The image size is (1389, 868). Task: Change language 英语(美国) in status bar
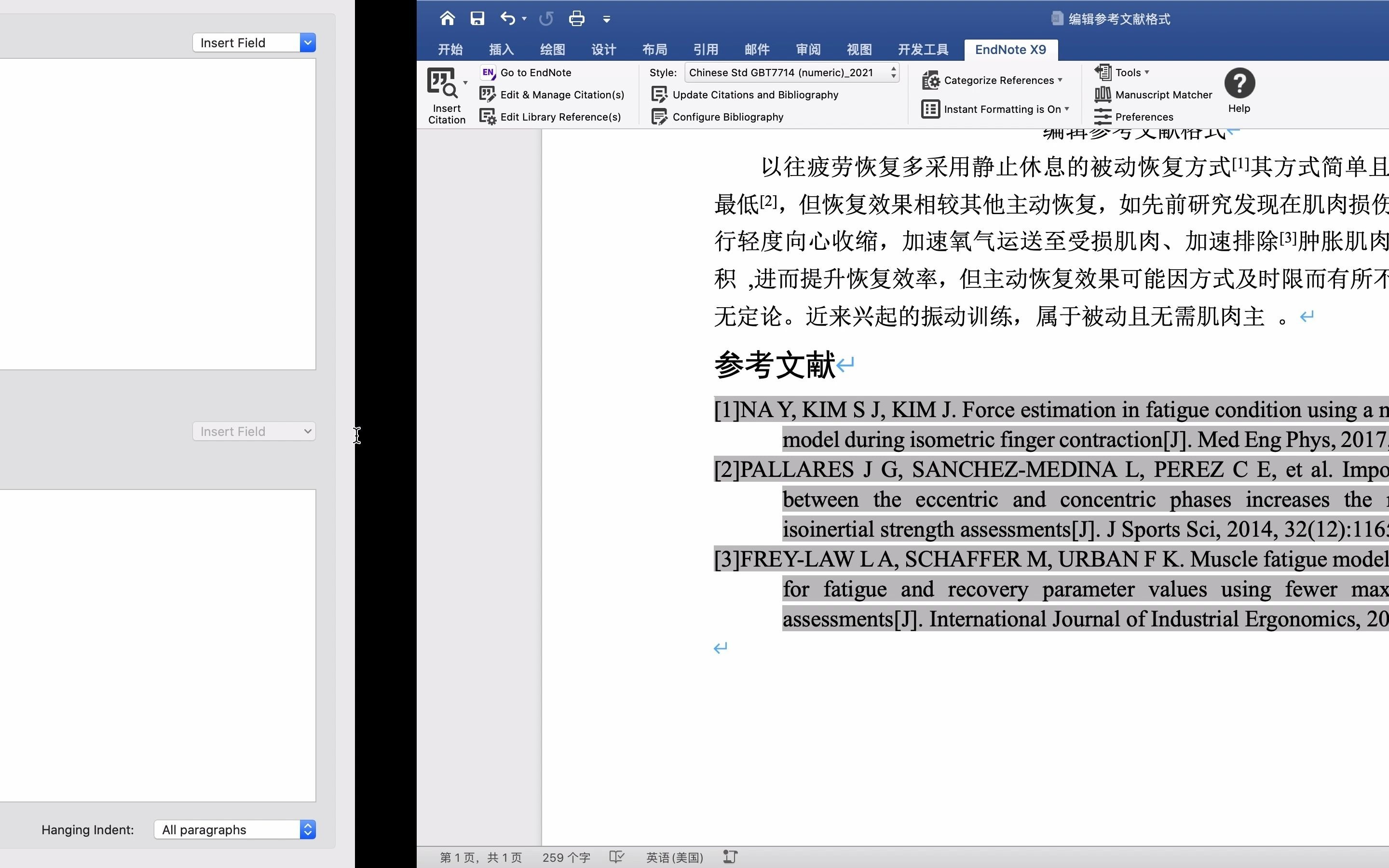pos(675,857)
